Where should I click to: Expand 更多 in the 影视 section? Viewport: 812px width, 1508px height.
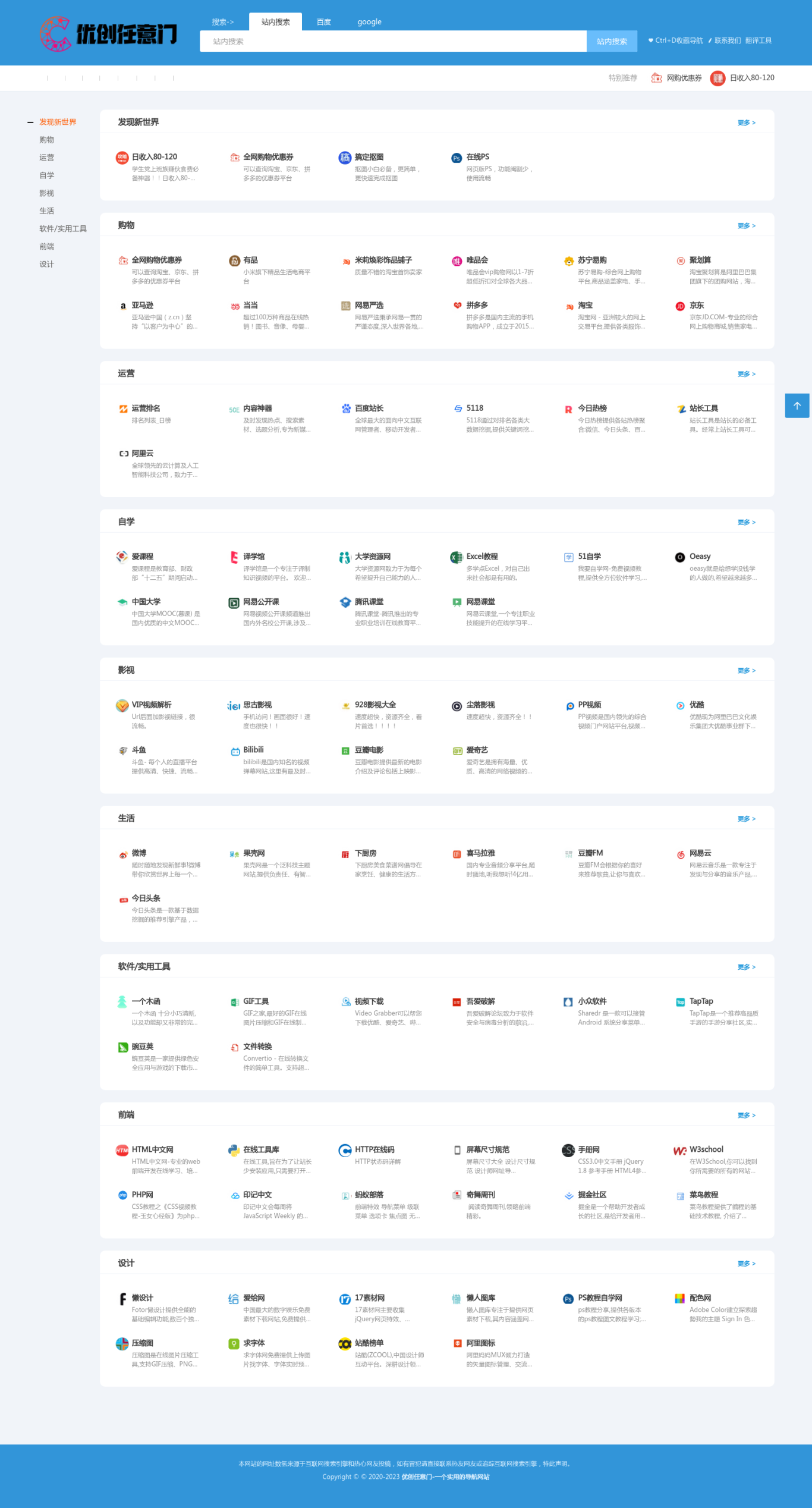747,671
